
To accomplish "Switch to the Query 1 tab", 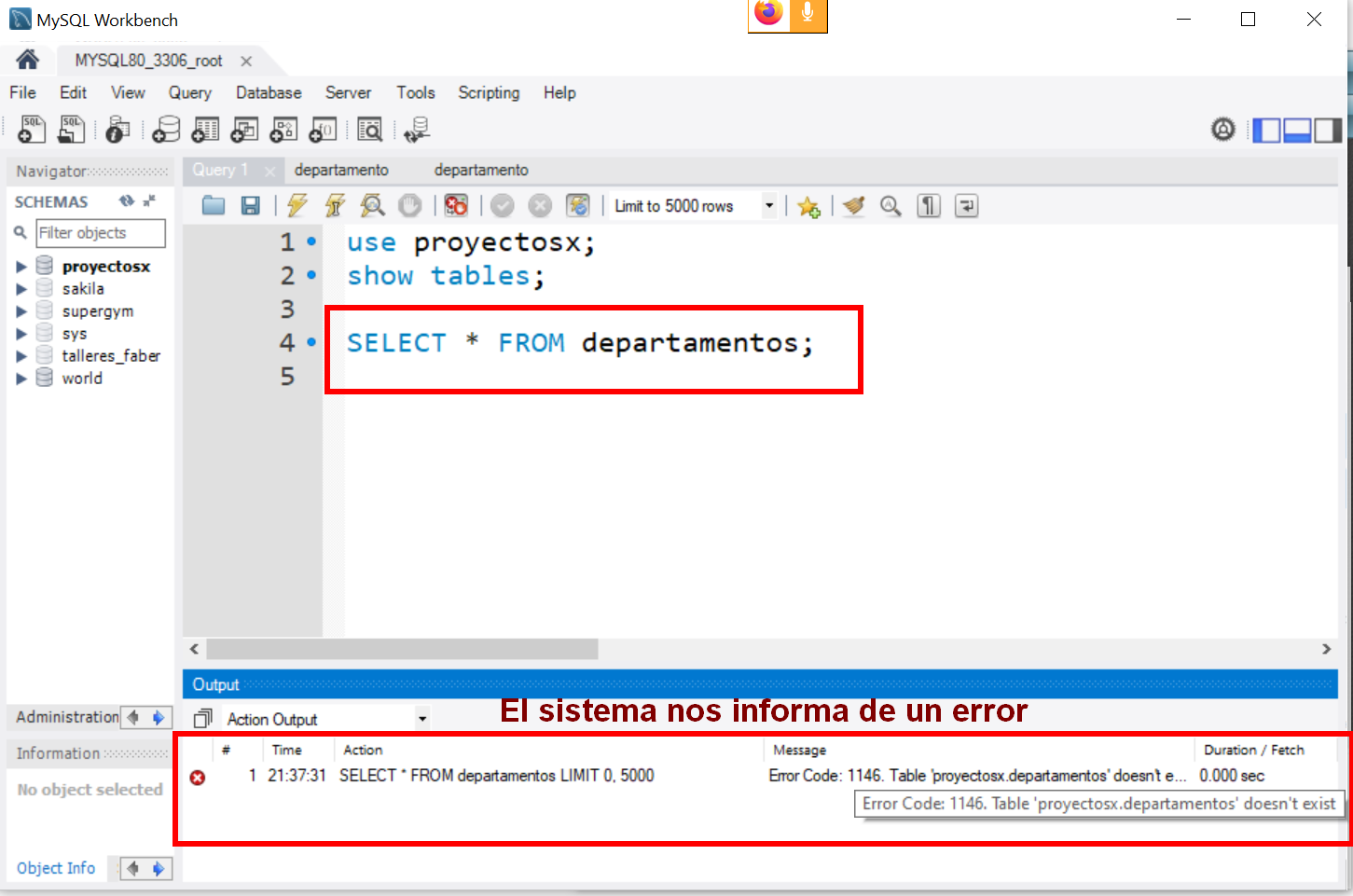I will (220, 170).
